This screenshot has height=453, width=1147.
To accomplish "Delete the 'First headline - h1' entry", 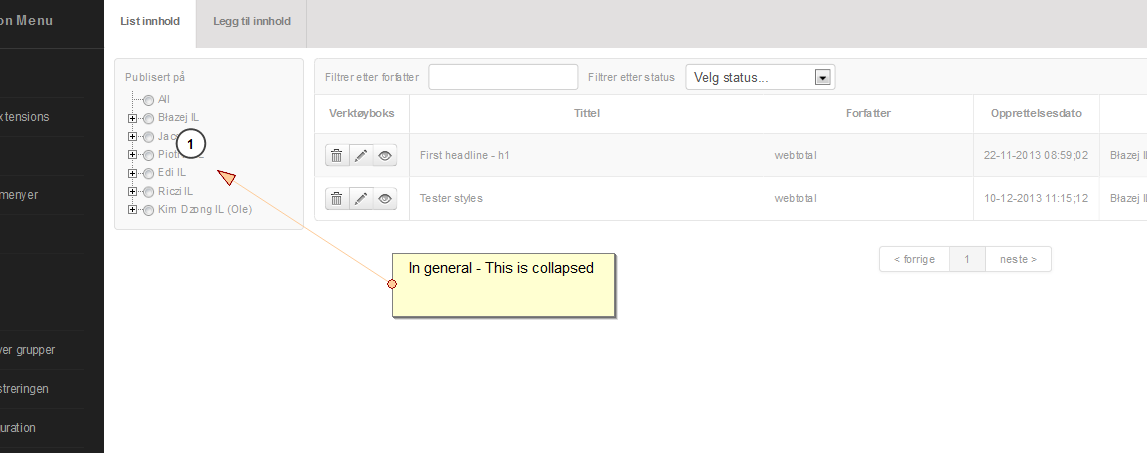I will (x=337, y=155).
